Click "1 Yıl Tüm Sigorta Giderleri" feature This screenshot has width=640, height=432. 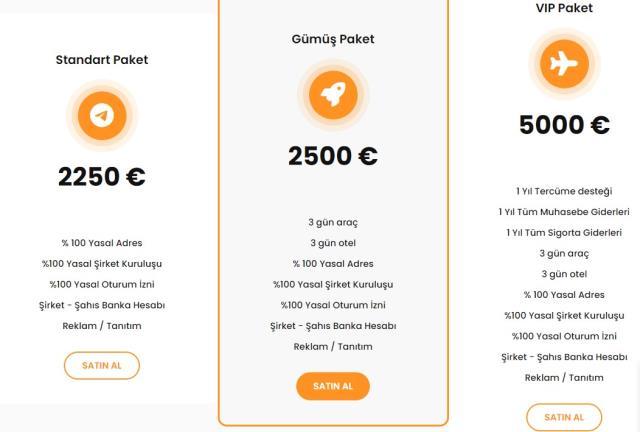point(564,233)
